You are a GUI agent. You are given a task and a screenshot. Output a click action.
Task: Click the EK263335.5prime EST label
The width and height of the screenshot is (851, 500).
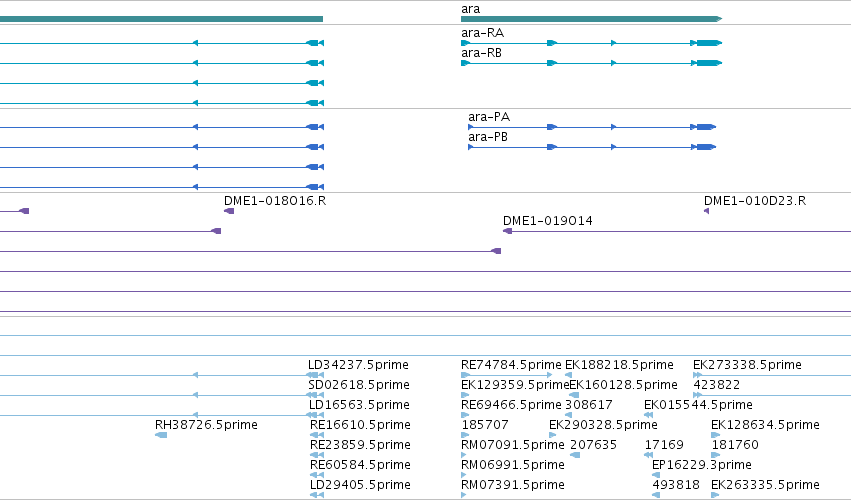click(765, 485)
